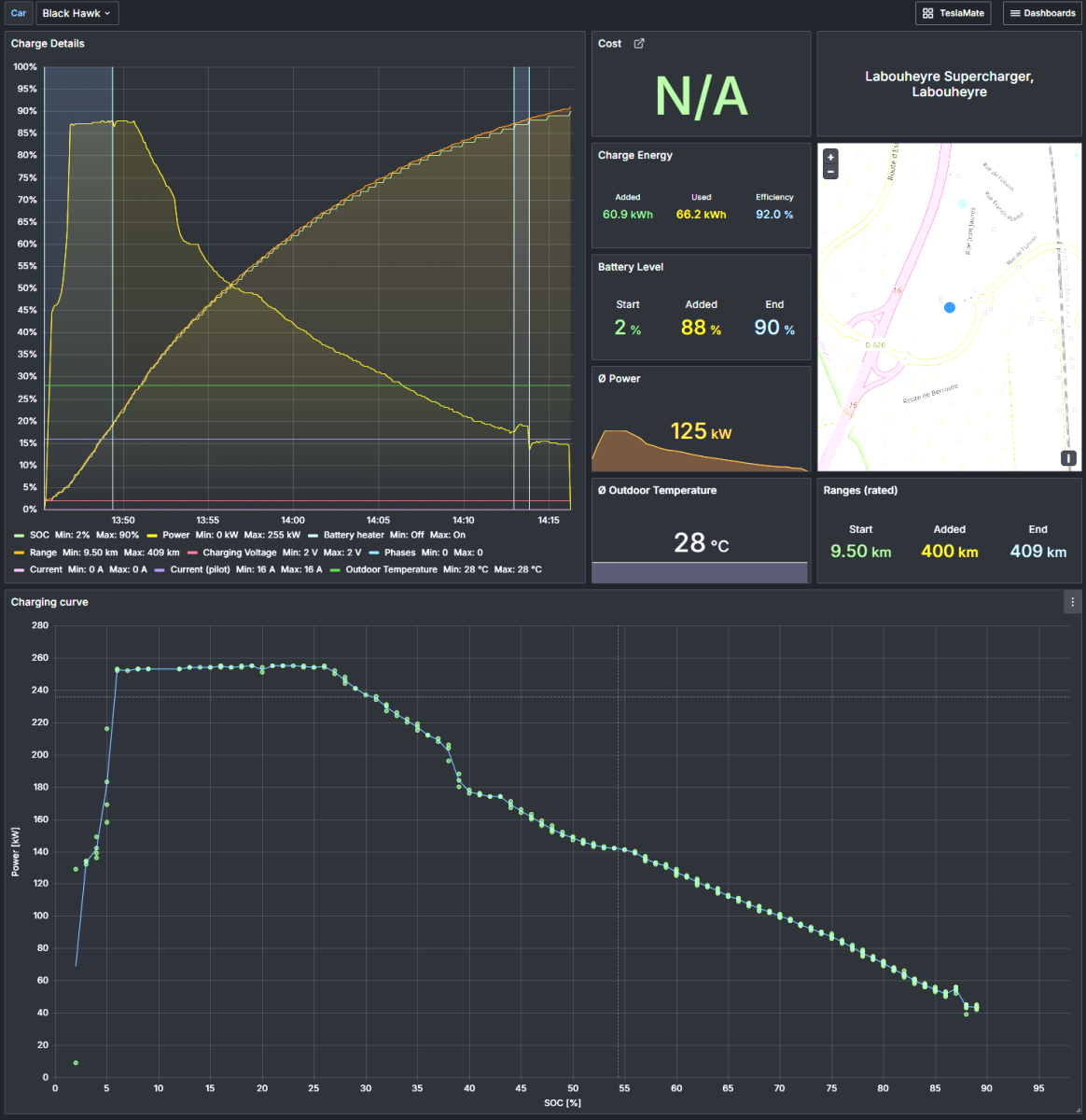Image resolution: width=1086 pixels, height=1120 pixels.
Task: Open the Dashboards menu
Action: pos(1042,13)
